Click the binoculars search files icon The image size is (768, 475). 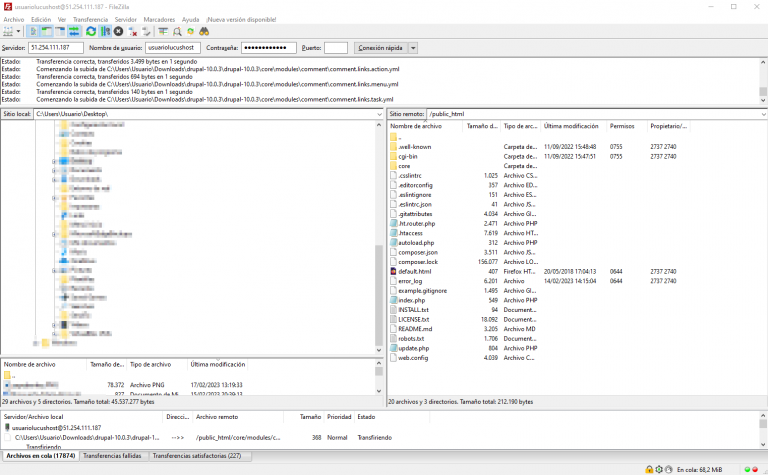204,32
